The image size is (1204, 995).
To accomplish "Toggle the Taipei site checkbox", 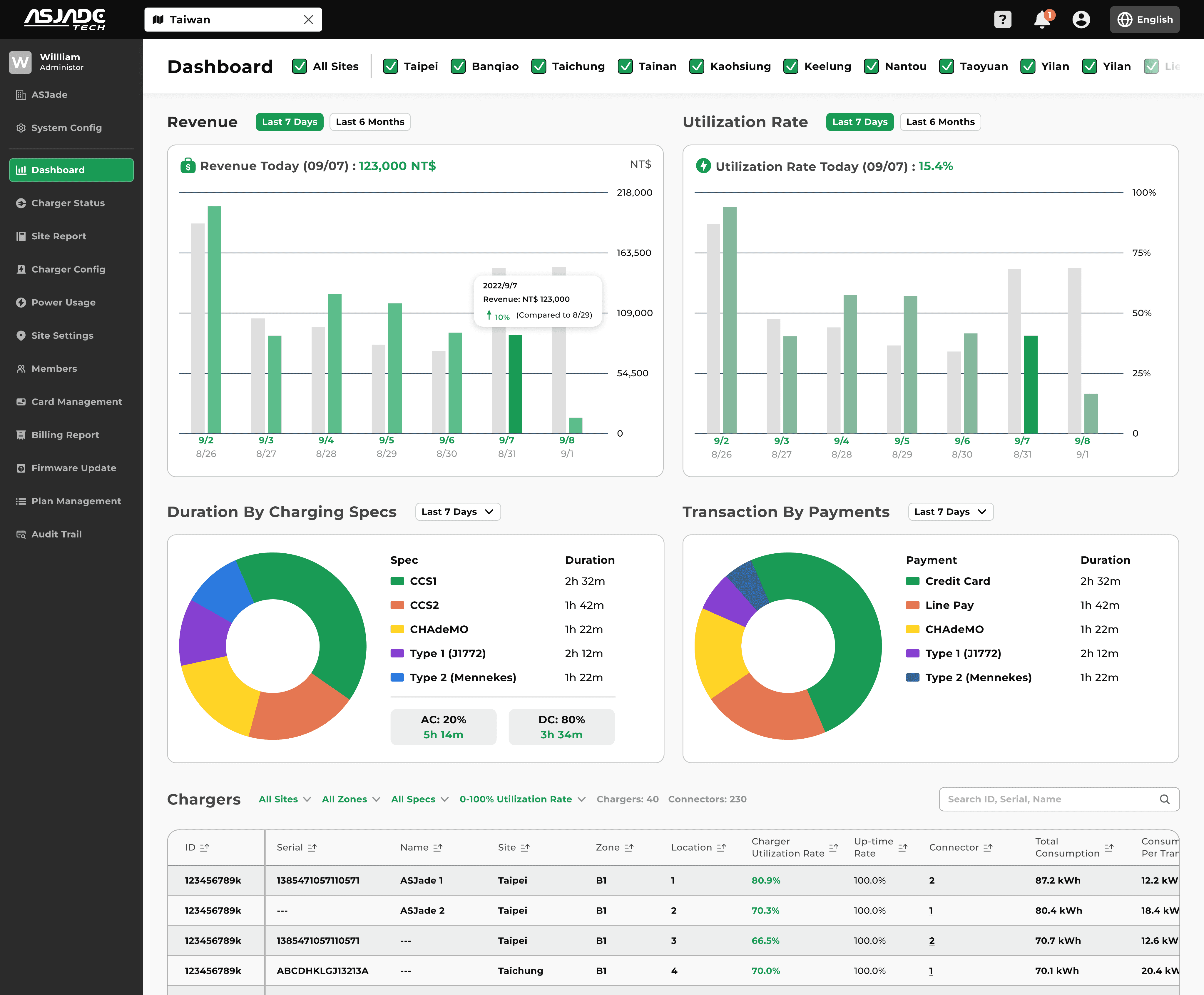I will click(x=390, y=66).
